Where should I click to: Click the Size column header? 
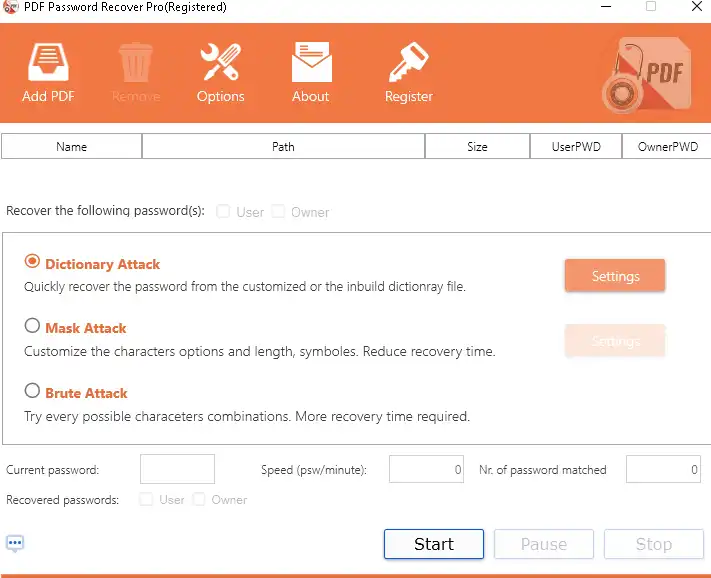click(477, 147)
